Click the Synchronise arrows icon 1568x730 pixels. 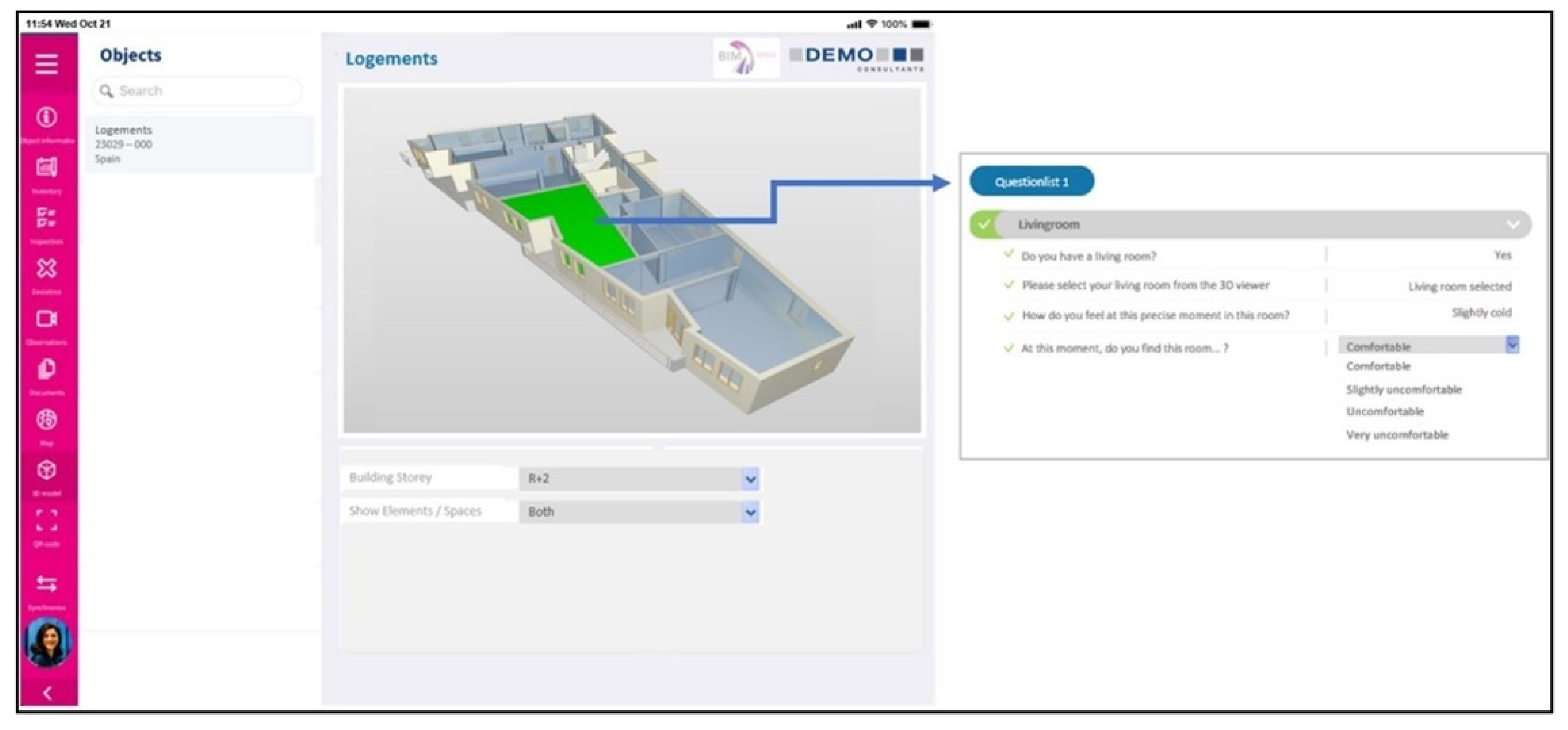tap(47, 584)
